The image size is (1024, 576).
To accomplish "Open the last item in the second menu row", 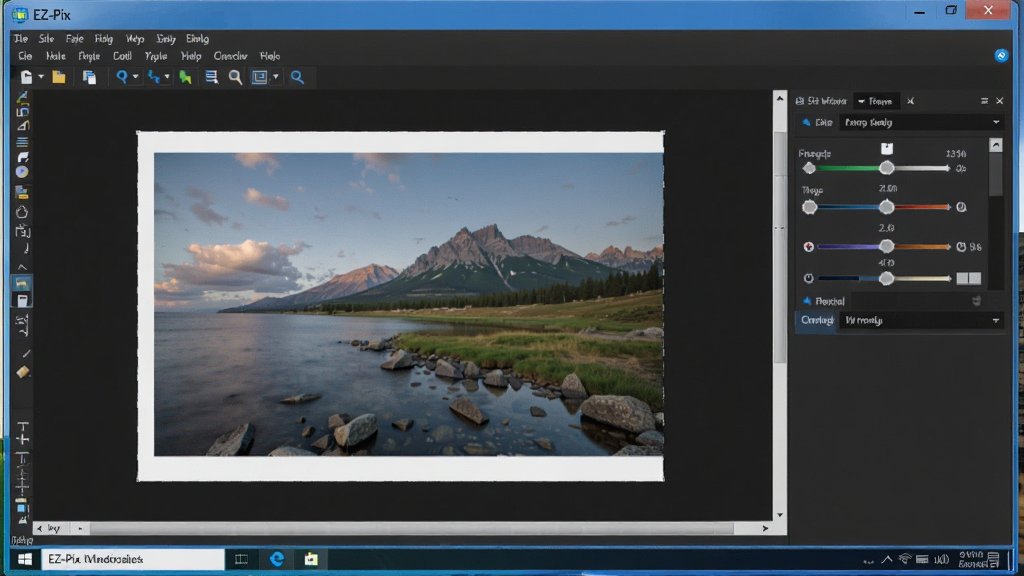I will tap(270, 56).
